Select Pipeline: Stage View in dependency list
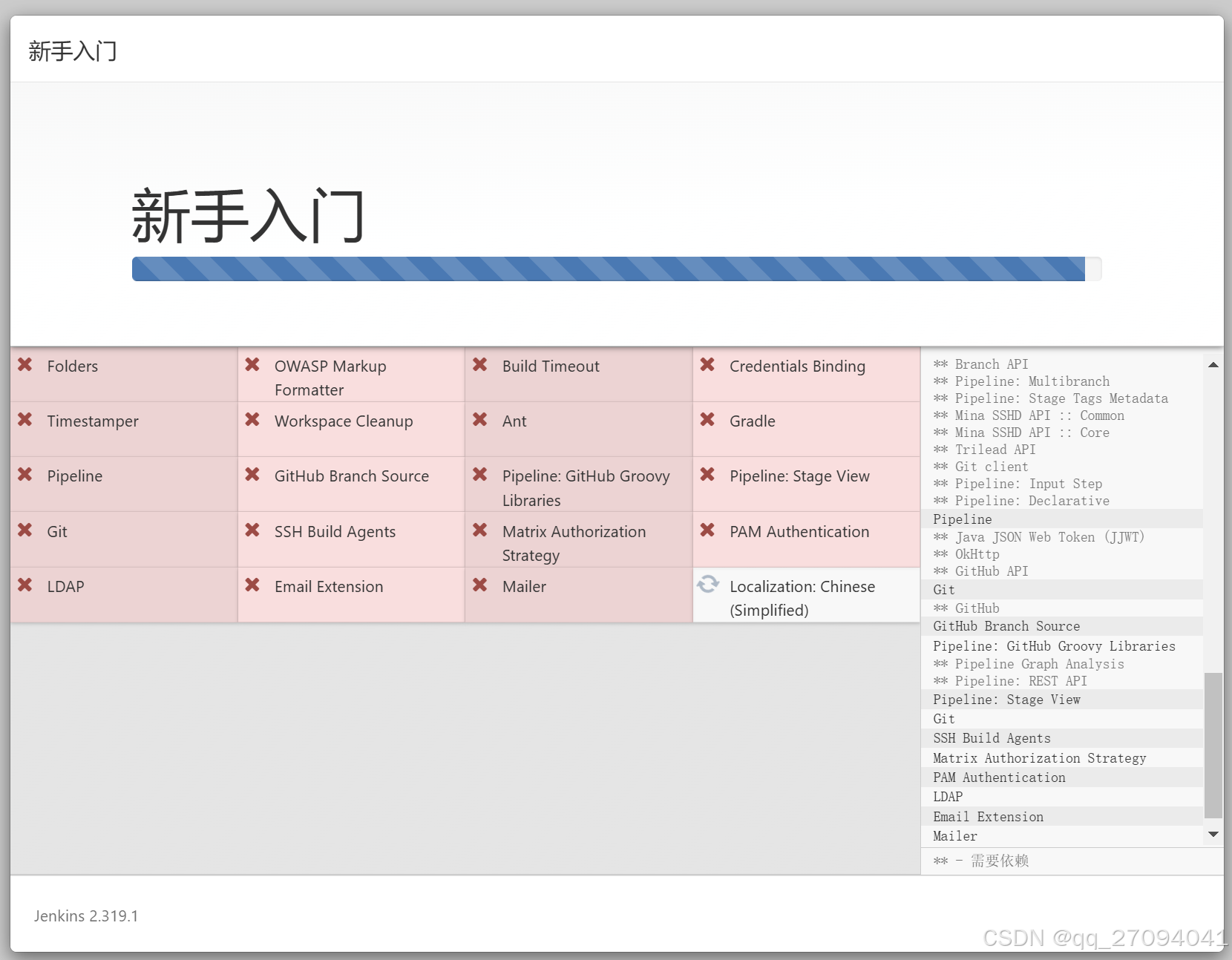 tap(1006, 700)
